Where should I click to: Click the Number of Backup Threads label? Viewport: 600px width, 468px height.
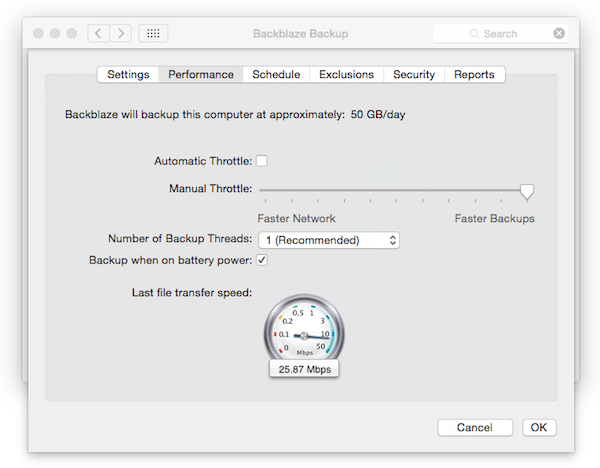(180, 239)
